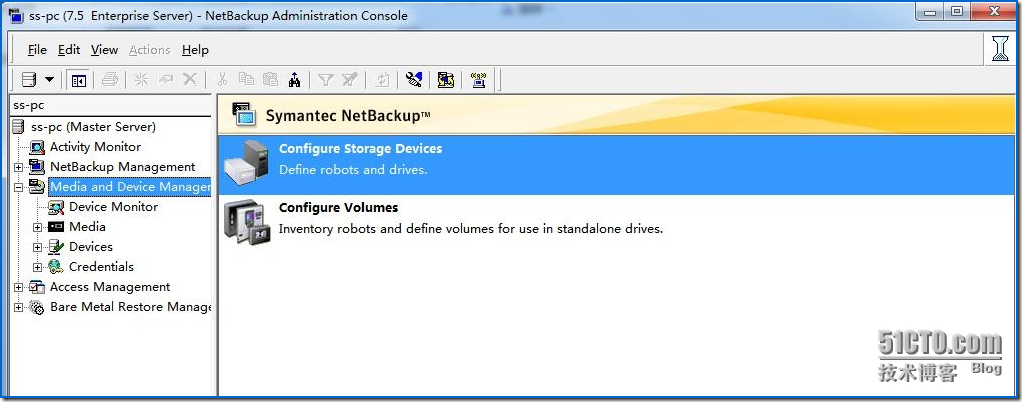
Task: Click the Configure Volumes link
Action: [x=338, y=207]
